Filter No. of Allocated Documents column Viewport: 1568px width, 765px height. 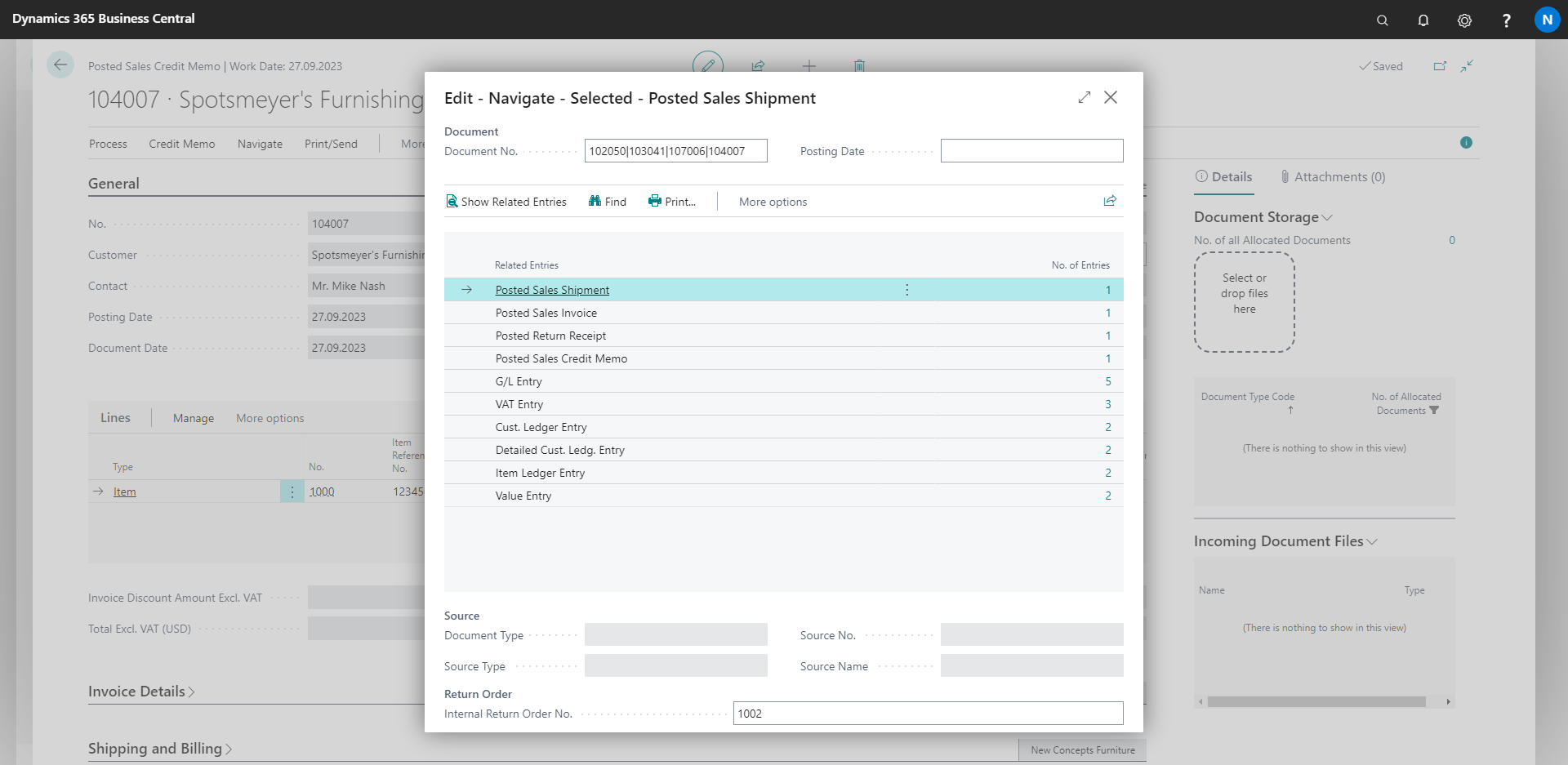coord(1434,411)
